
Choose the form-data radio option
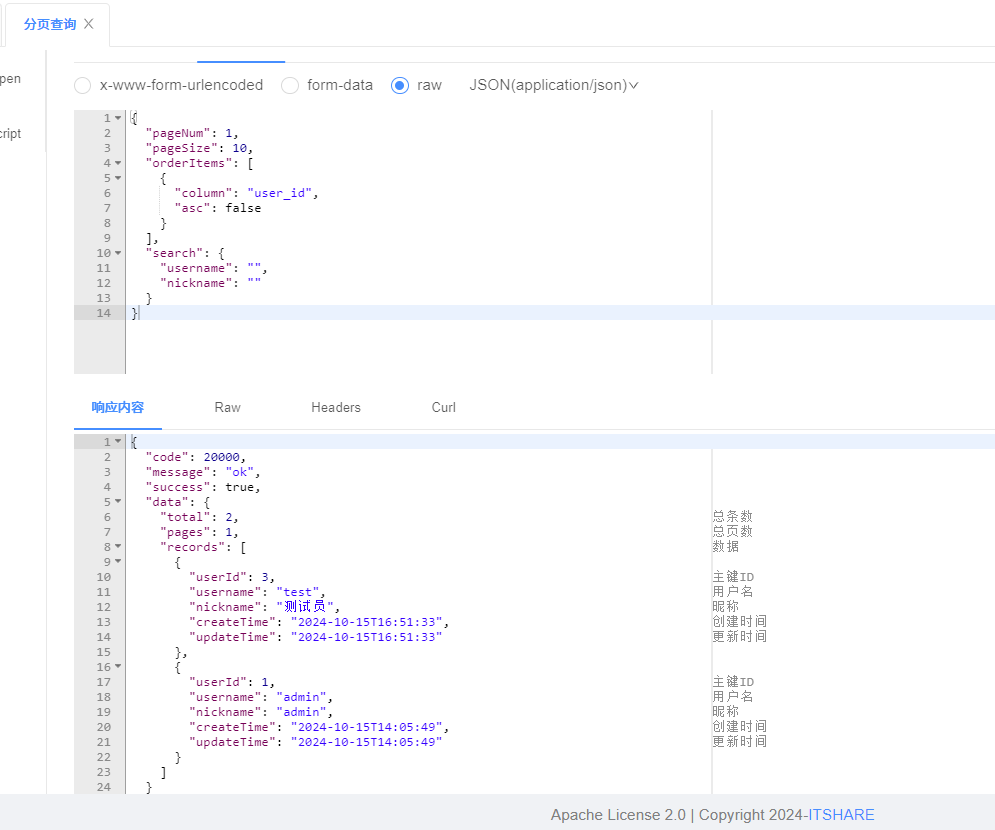290,86
